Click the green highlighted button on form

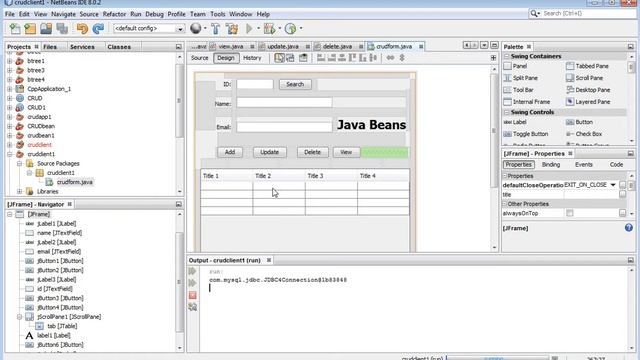point(384,152)
